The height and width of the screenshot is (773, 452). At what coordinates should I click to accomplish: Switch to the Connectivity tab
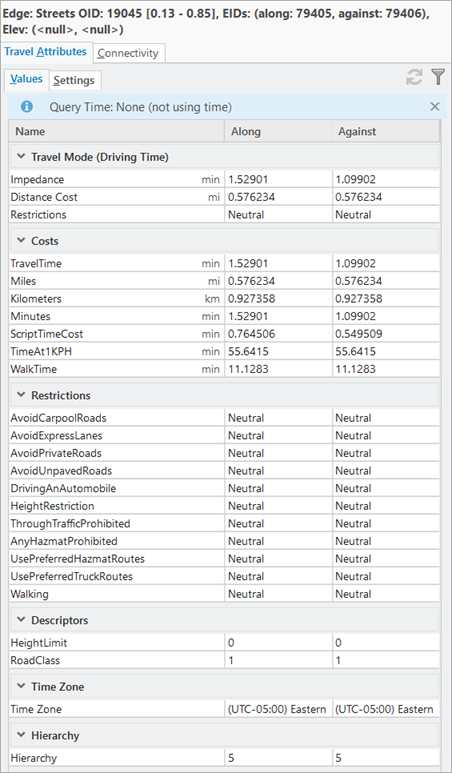click(x=128, y=53)
